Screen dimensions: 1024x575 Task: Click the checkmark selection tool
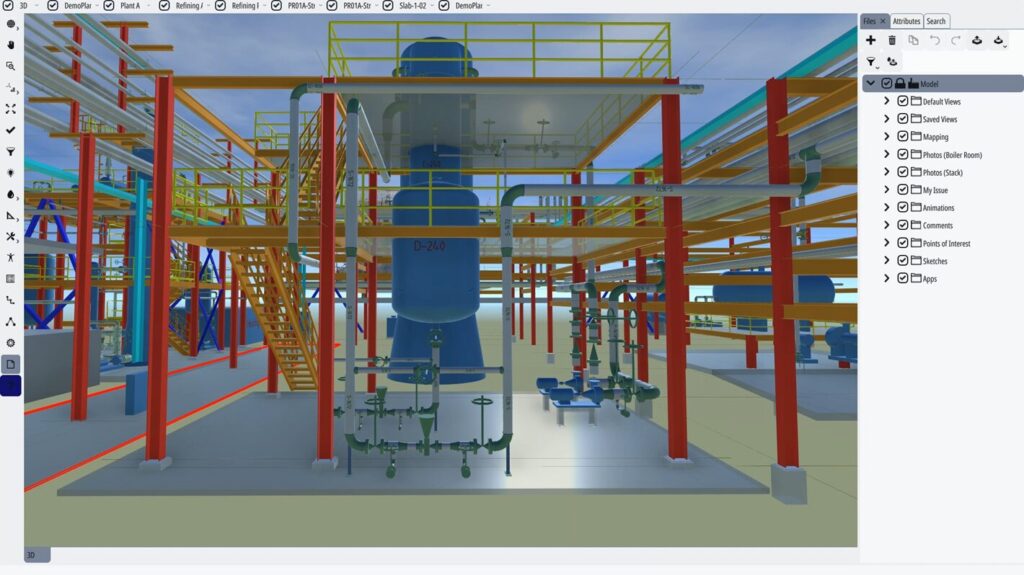[10, 130]
